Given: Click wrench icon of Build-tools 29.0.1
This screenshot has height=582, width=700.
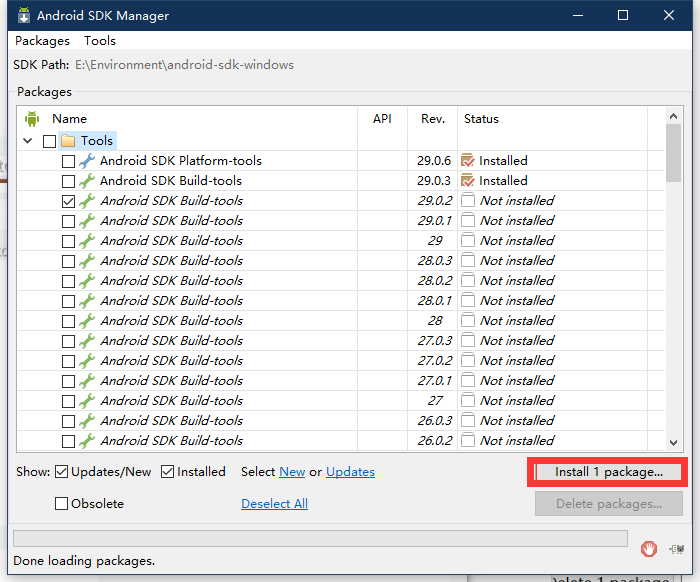Looking at the screenshot, I should coord(87,221).
